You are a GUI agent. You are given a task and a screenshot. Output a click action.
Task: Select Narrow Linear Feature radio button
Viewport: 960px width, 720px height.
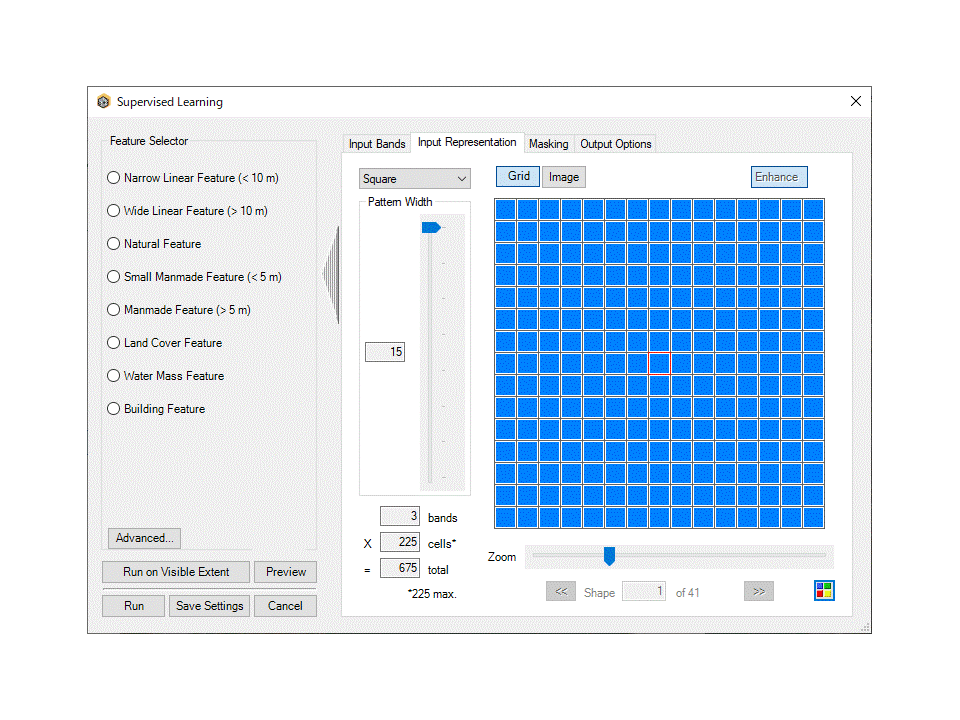coord(113,178)
